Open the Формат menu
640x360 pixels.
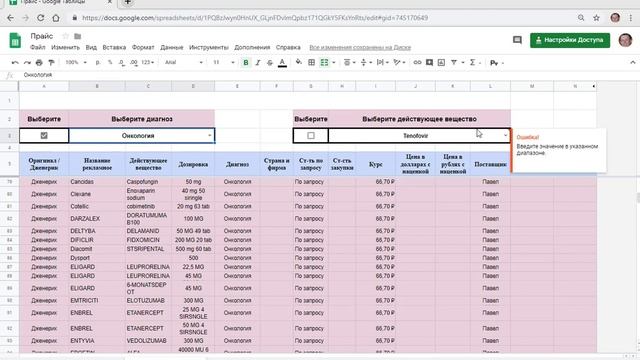click(143, 47)
